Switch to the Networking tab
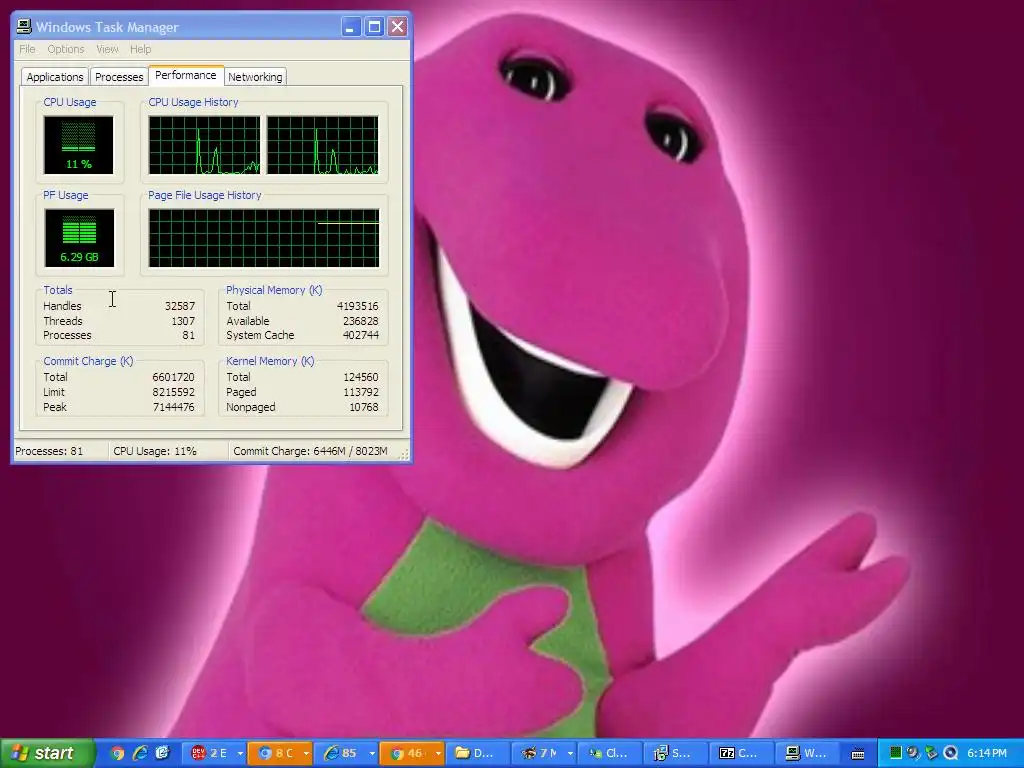Image resolution: width=1024 pixels, height=768 pixels. [x=255, y=77]
